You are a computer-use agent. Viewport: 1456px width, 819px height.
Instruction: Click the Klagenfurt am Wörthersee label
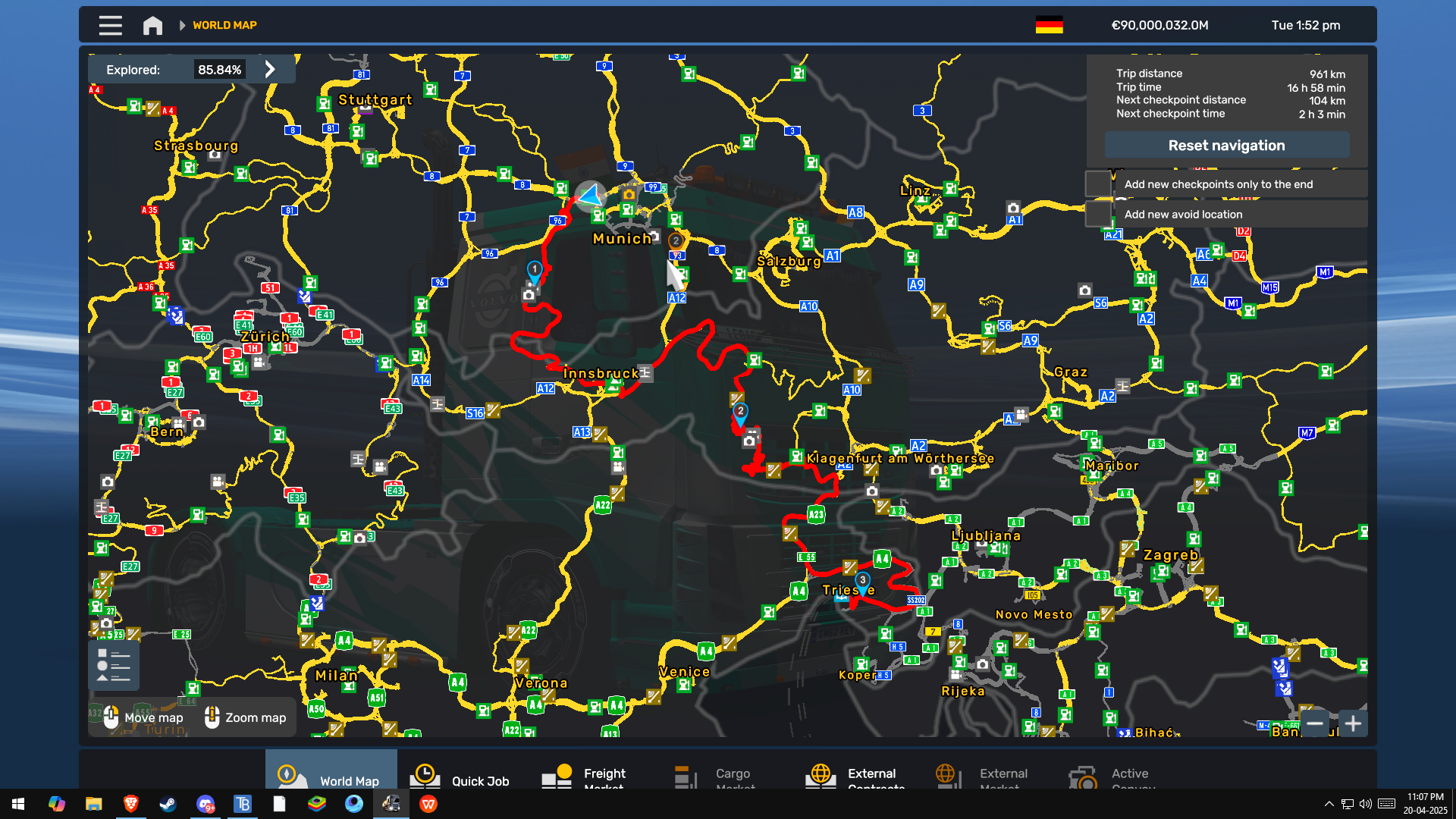pos(900,458)
